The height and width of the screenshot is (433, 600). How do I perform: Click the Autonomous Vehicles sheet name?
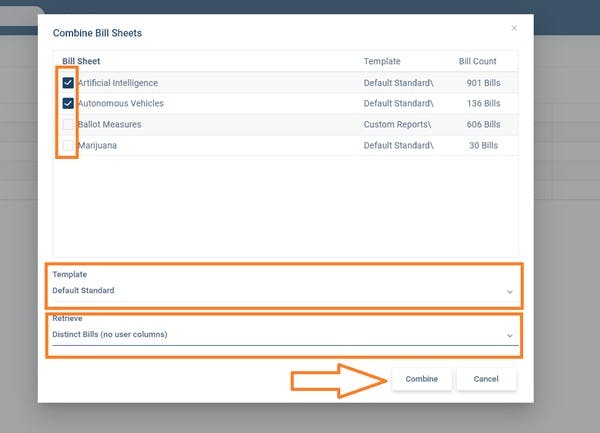(x=120, y=103)
